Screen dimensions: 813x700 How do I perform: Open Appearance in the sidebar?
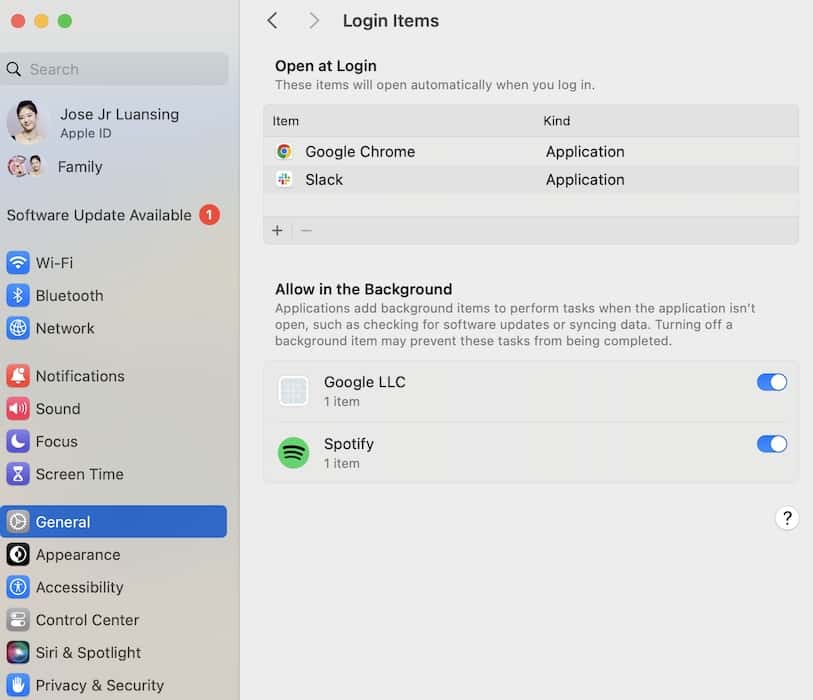pyautogui.click(x=77, y=555)
